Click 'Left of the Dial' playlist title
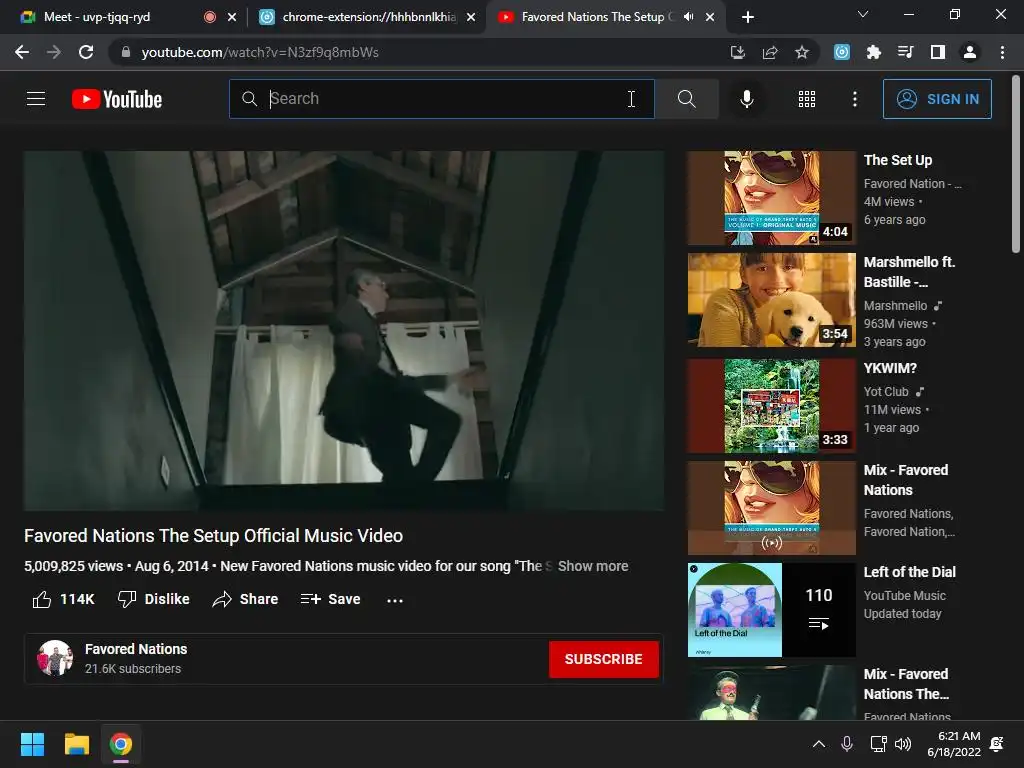The height and width of the screenshot is (768, 1024). [909, 572]
